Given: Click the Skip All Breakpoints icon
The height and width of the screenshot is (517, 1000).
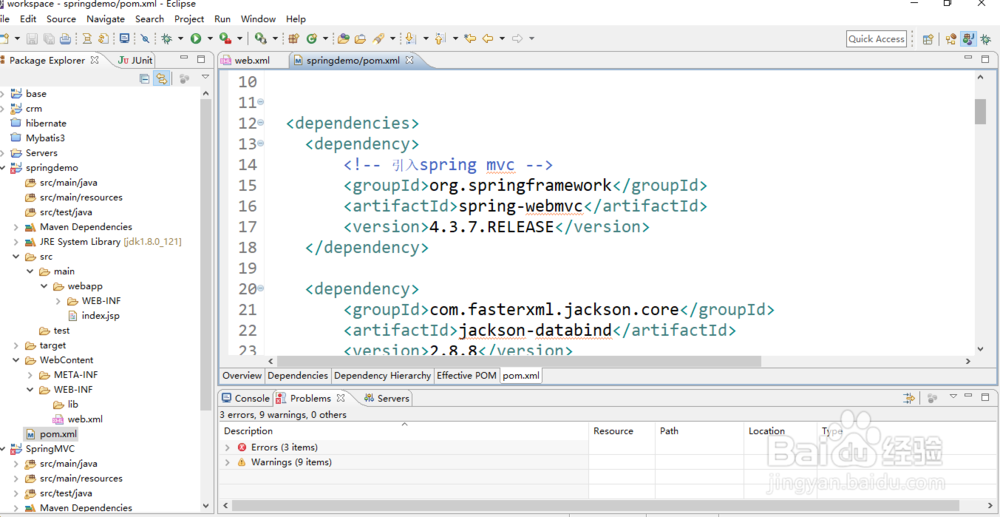Looking at the screenshot, I should click(x=145, y=39).
